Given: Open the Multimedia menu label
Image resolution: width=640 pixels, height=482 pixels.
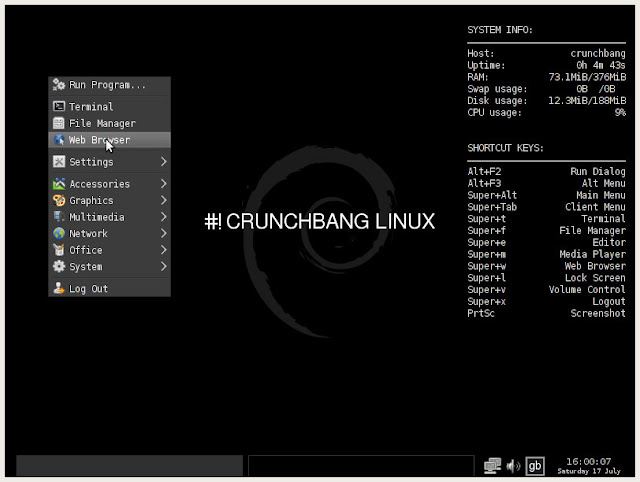Looking at the screenshot, I should point(97,217).
